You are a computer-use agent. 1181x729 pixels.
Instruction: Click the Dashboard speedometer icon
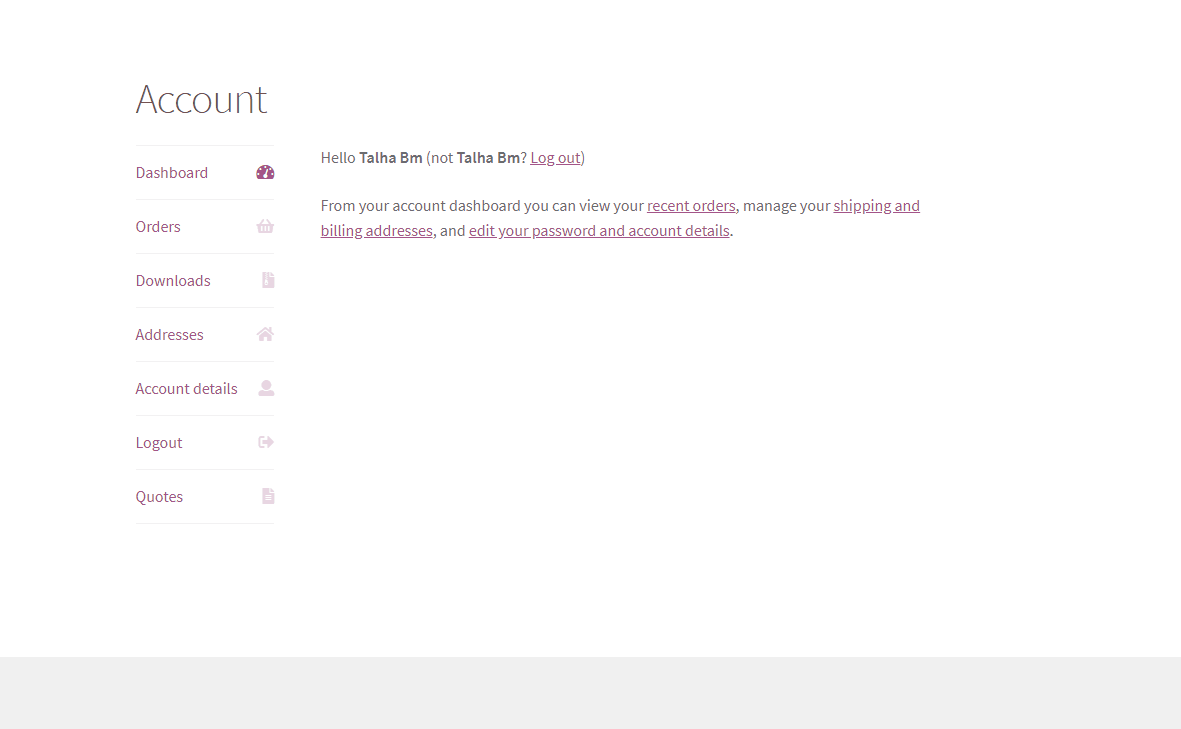265,172
